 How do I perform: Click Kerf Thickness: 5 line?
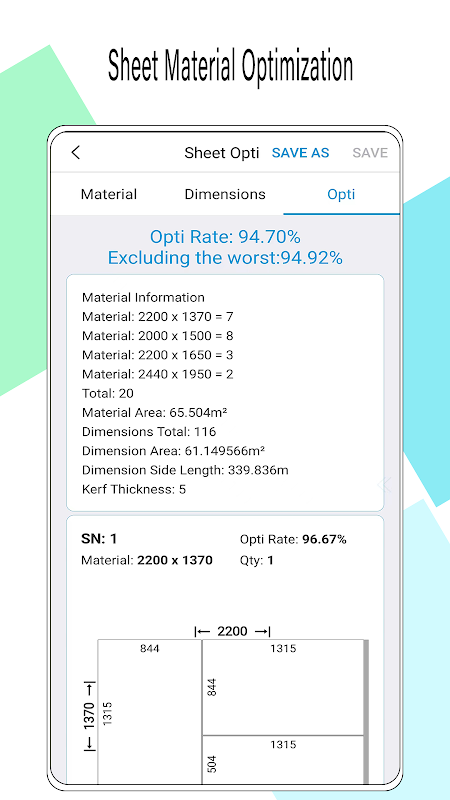(134, 489)
